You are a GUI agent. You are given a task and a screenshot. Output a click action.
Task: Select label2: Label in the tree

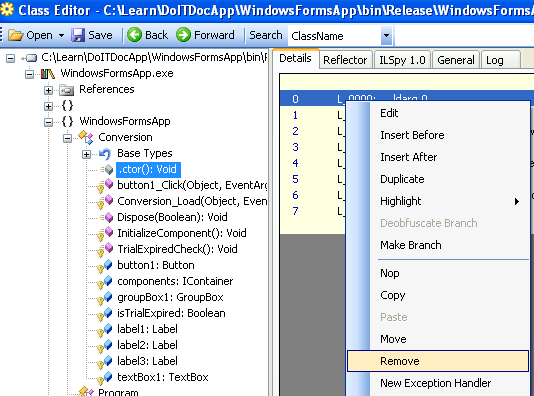147,345
